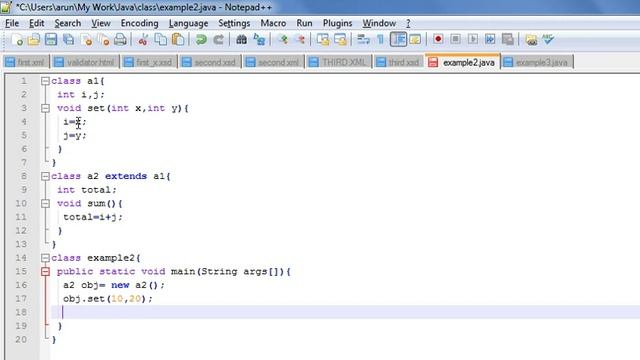The width and height of the screenshot is (640, 360).
Task: Copy selection with toolbar icon
Action: point(160,40)
